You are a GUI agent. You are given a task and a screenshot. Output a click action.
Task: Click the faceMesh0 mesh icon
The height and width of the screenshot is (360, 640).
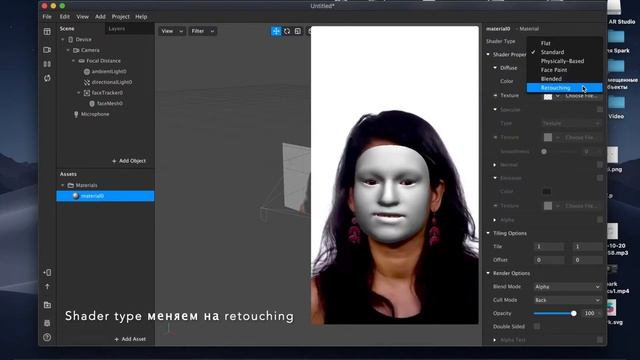(x=92, y=103)
